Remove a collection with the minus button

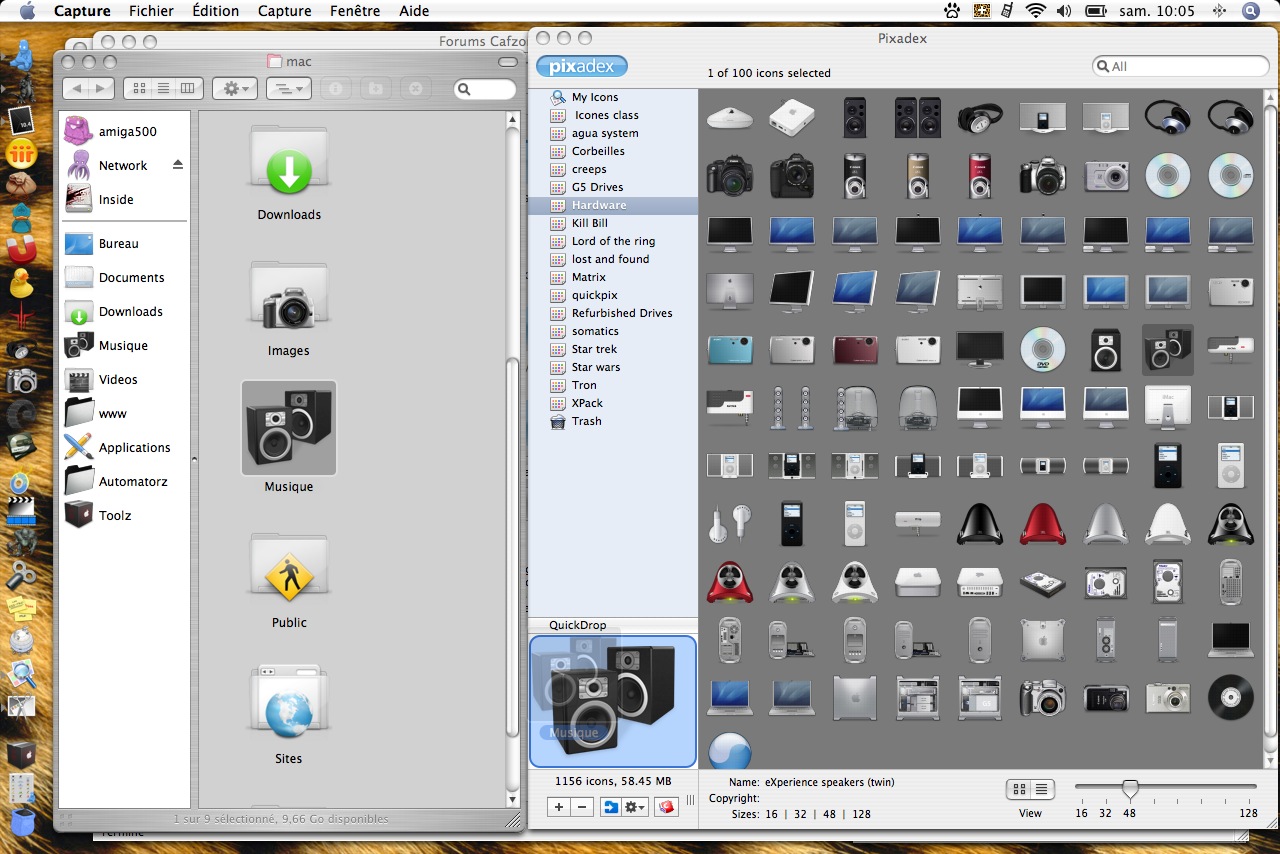coord(582,807)
